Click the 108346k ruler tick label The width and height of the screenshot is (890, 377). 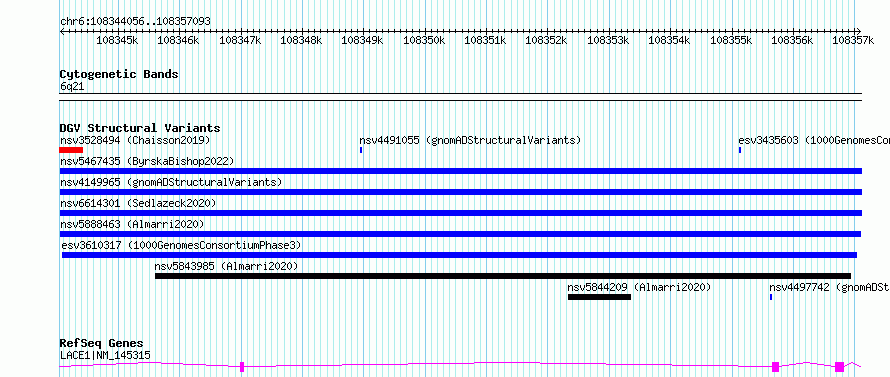pos(178,40)
